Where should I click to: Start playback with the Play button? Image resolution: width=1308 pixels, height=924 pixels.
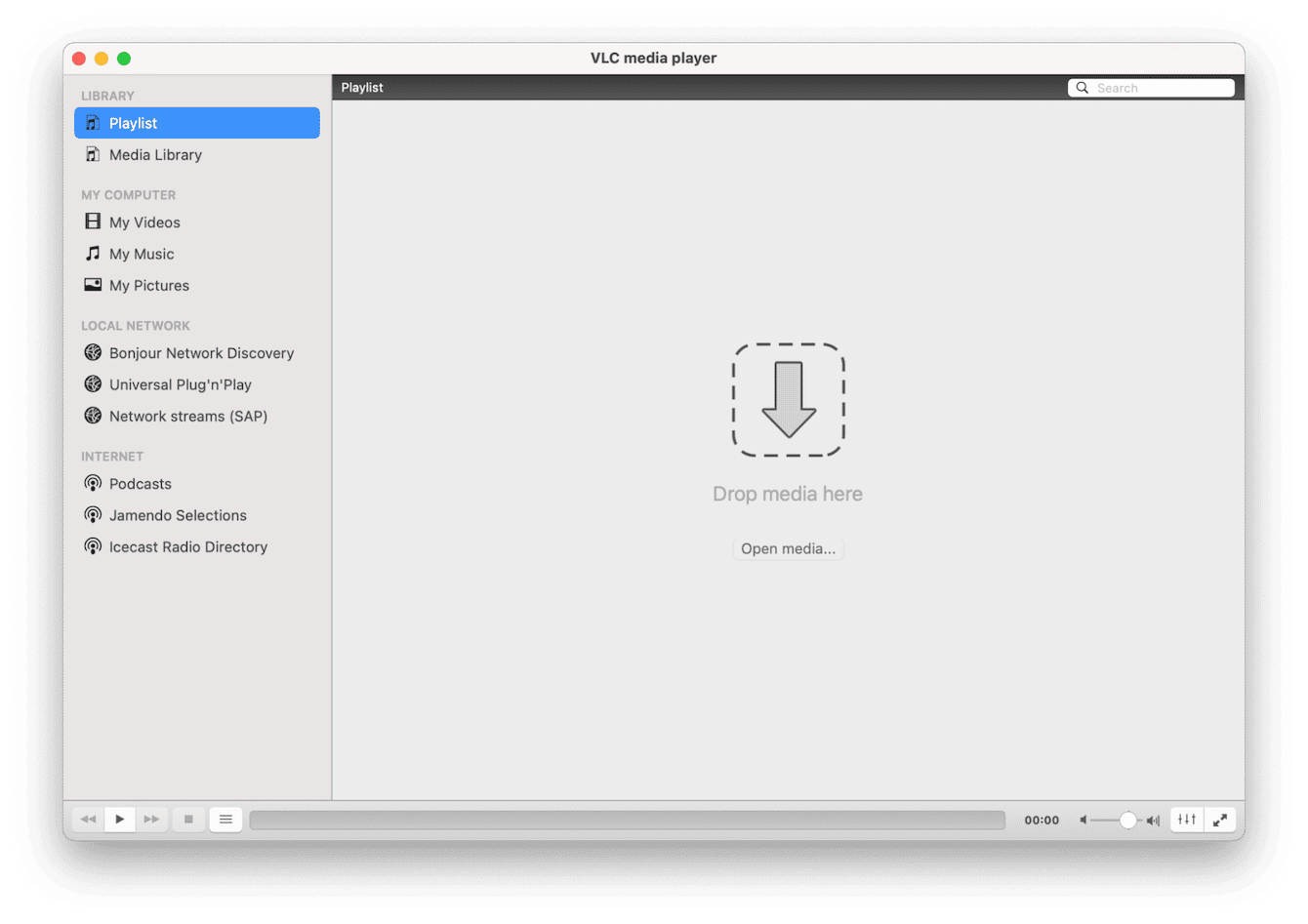pos(119,820)
